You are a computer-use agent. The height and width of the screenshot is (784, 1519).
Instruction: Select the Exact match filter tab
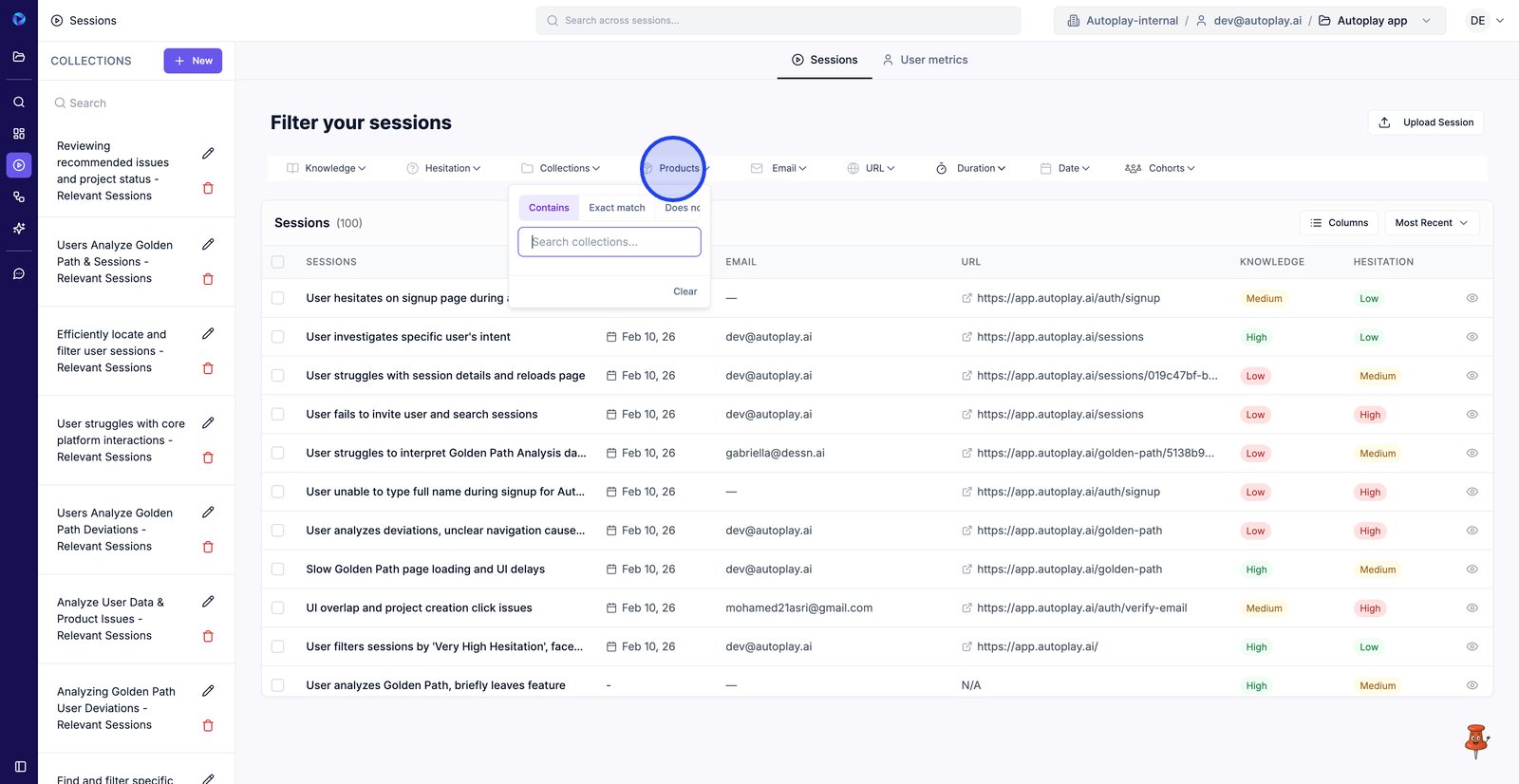pyautogui.click(x=616, y=208)
